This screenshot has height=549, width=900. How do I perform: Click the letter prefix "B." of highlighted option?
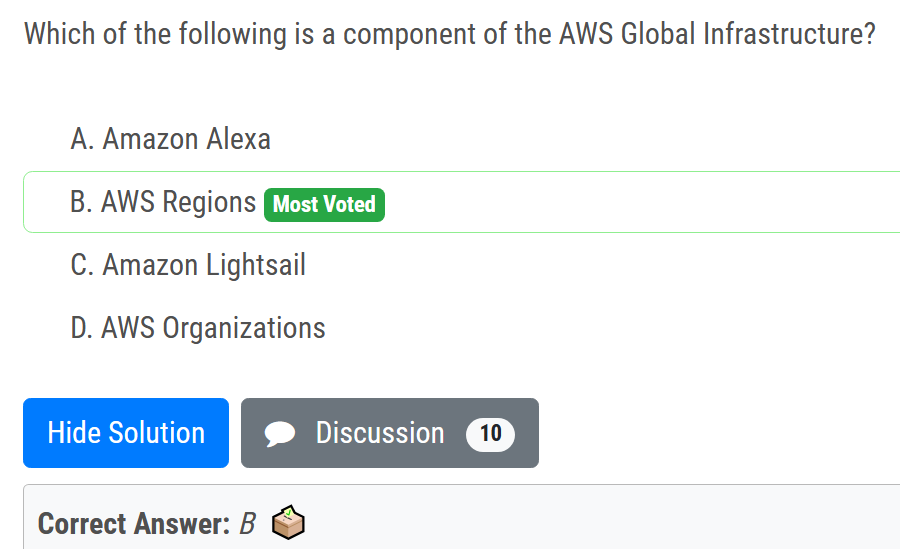82,202
